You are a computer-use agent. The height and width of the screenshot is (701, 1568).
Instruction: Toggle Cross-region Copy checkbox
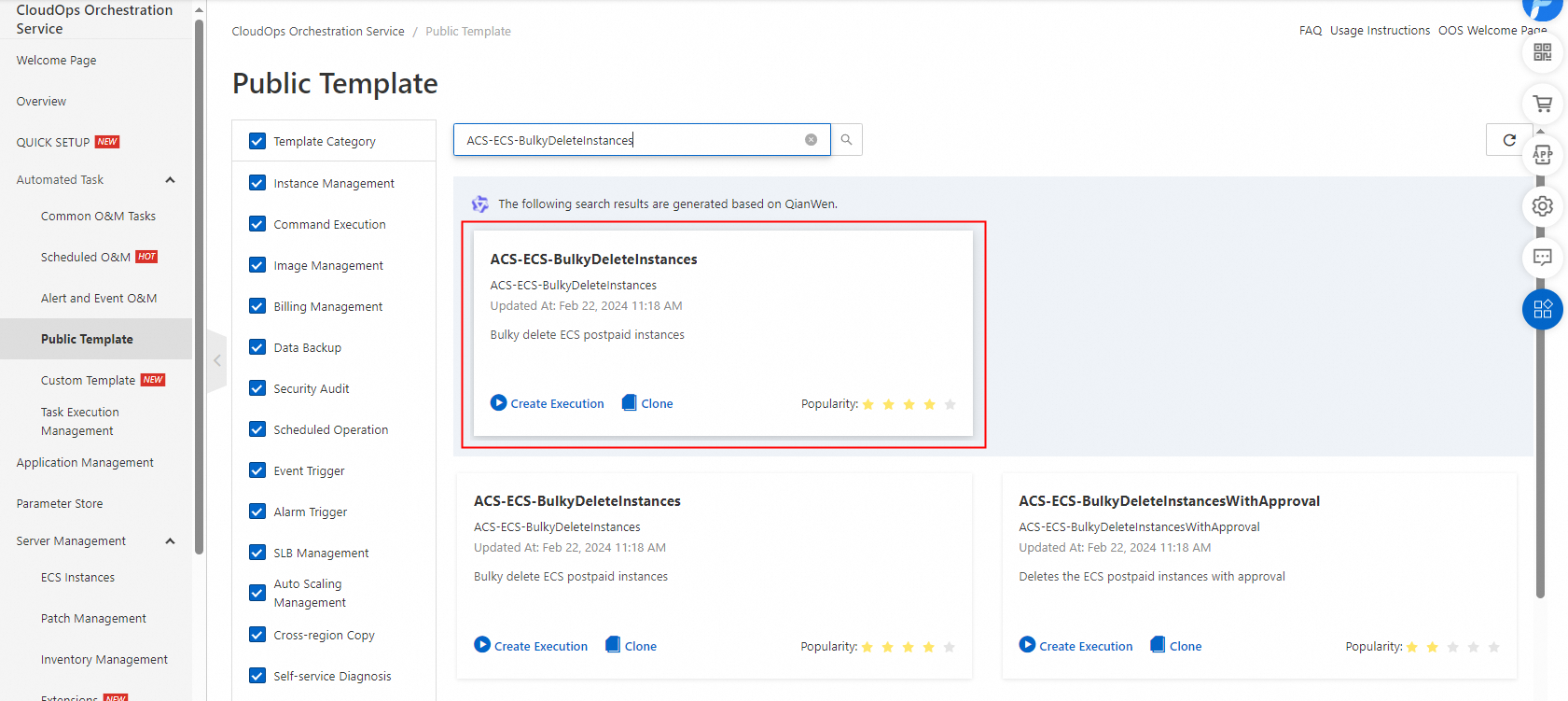coord(257,635)
